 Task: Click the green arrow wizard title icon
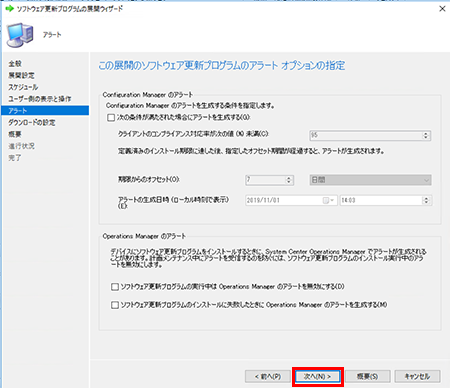coord(10,8)
